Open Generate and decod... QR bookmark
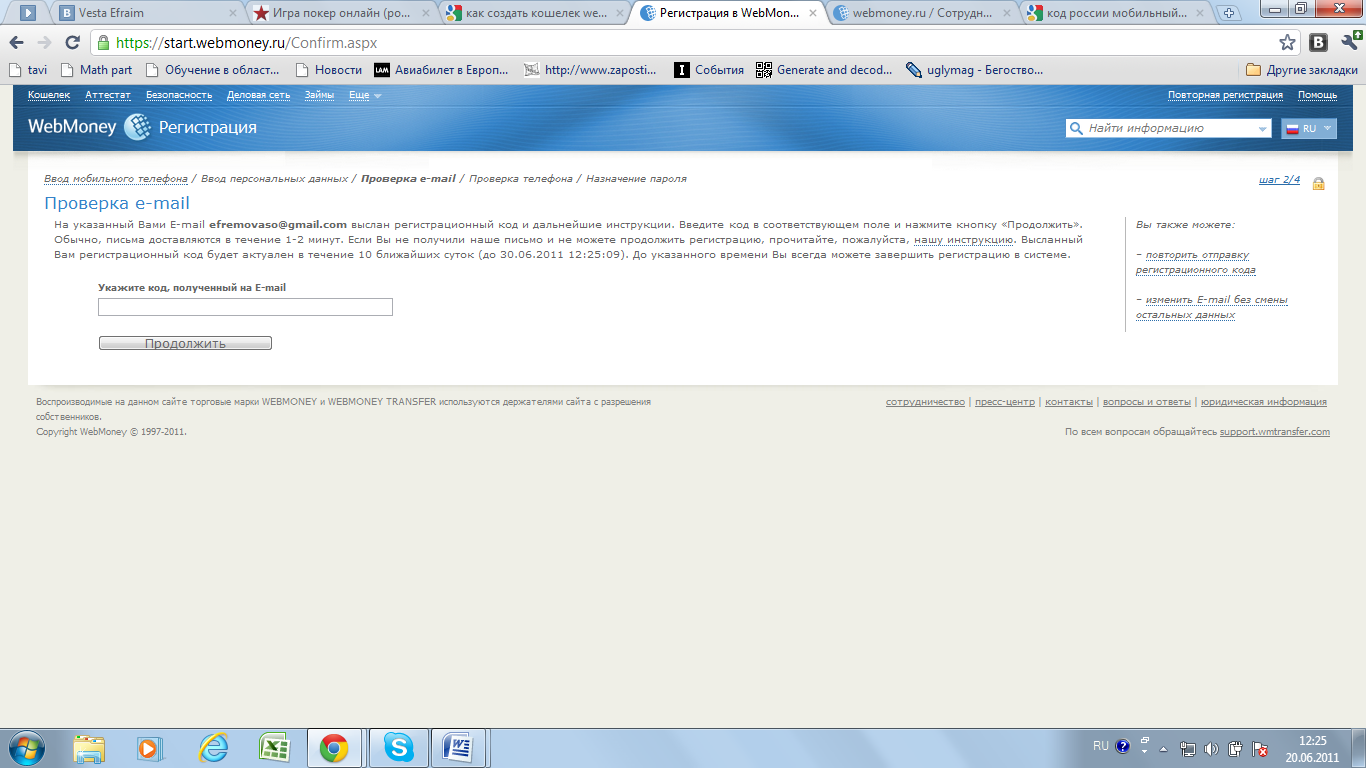Screen dimensions: 1366x768 824,70
